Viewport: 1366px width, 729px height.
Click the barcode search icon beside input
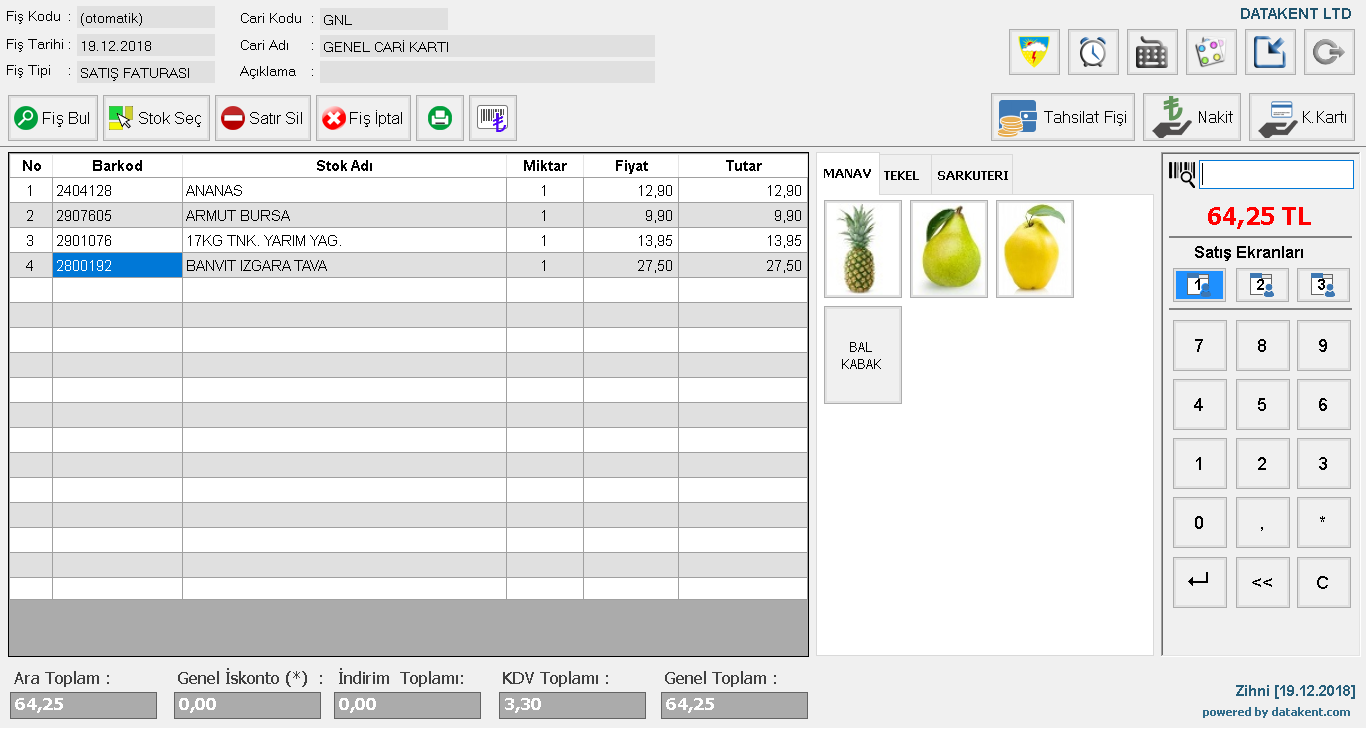1181,174
